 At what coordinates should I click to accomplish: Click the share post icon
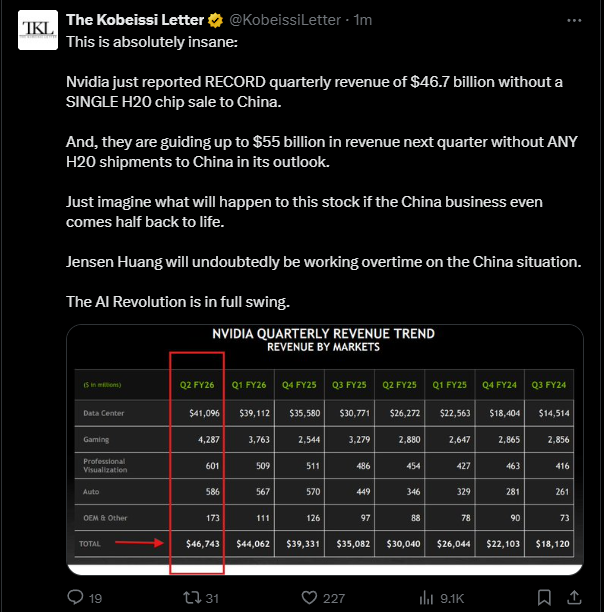[x=574, y=598]
